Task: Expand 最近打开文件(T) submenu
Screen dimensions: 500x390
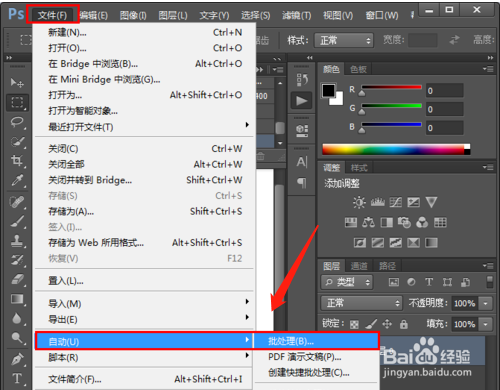Action: coord(145,127)
